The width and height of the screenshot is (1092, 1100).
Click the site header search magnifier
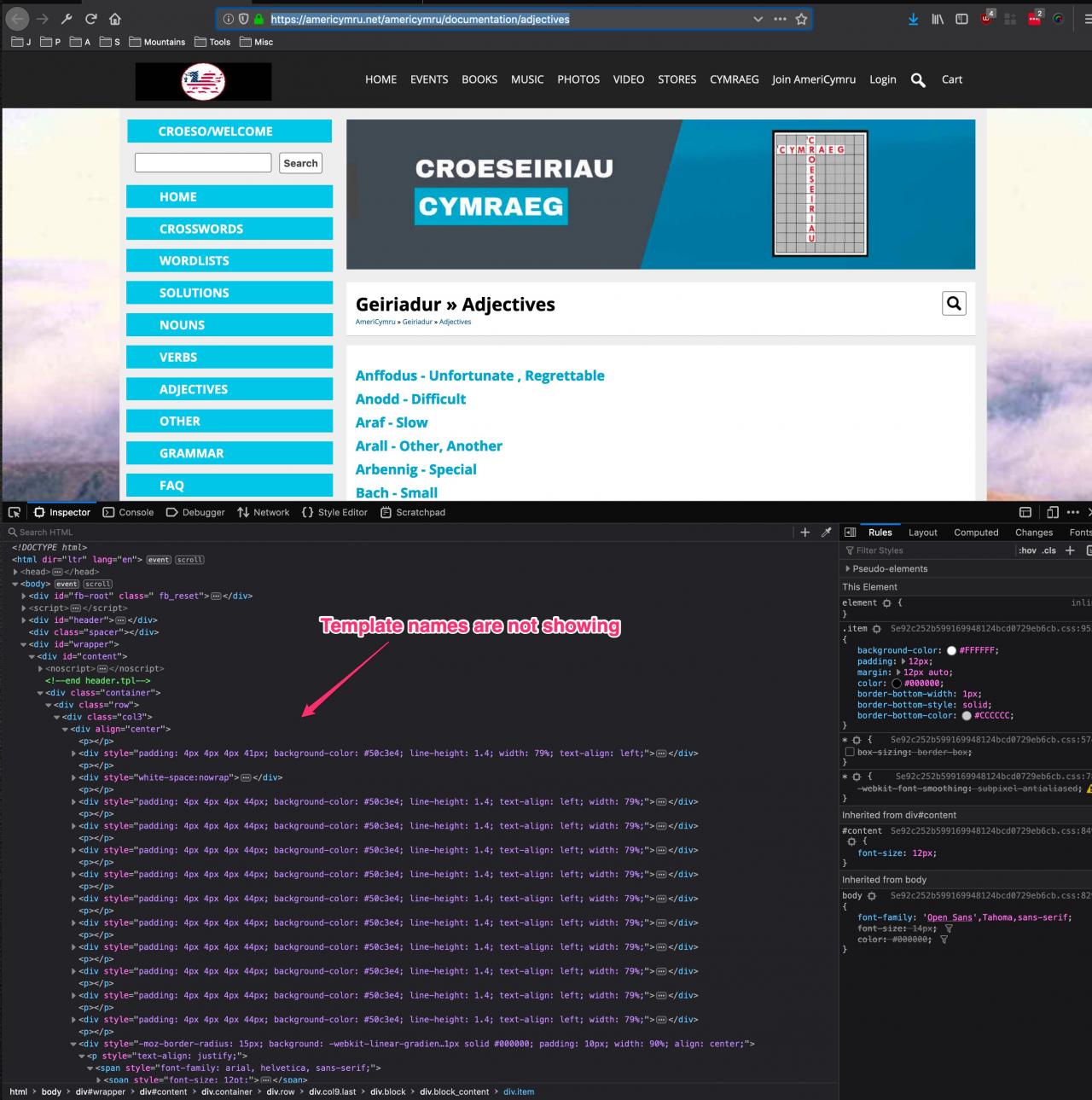918,80
